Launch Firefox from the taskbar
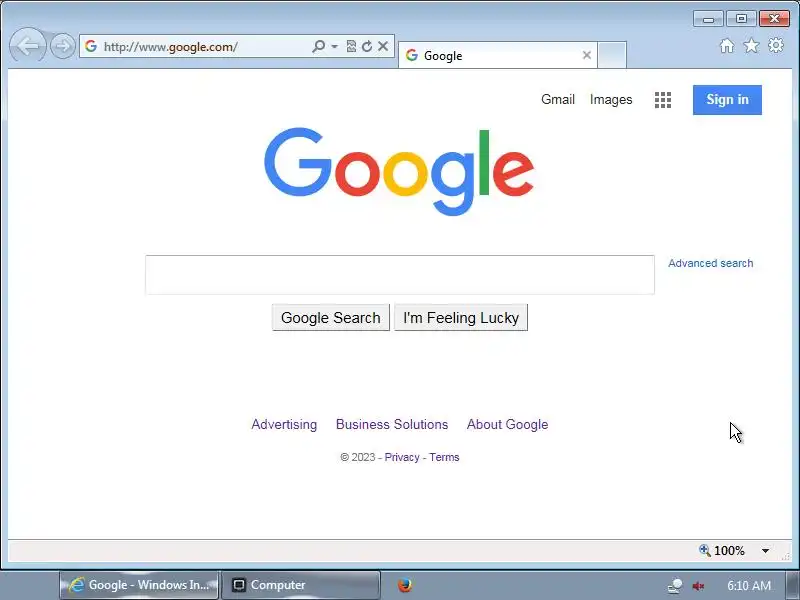The image size is (800, 600). tap(405, 585)
